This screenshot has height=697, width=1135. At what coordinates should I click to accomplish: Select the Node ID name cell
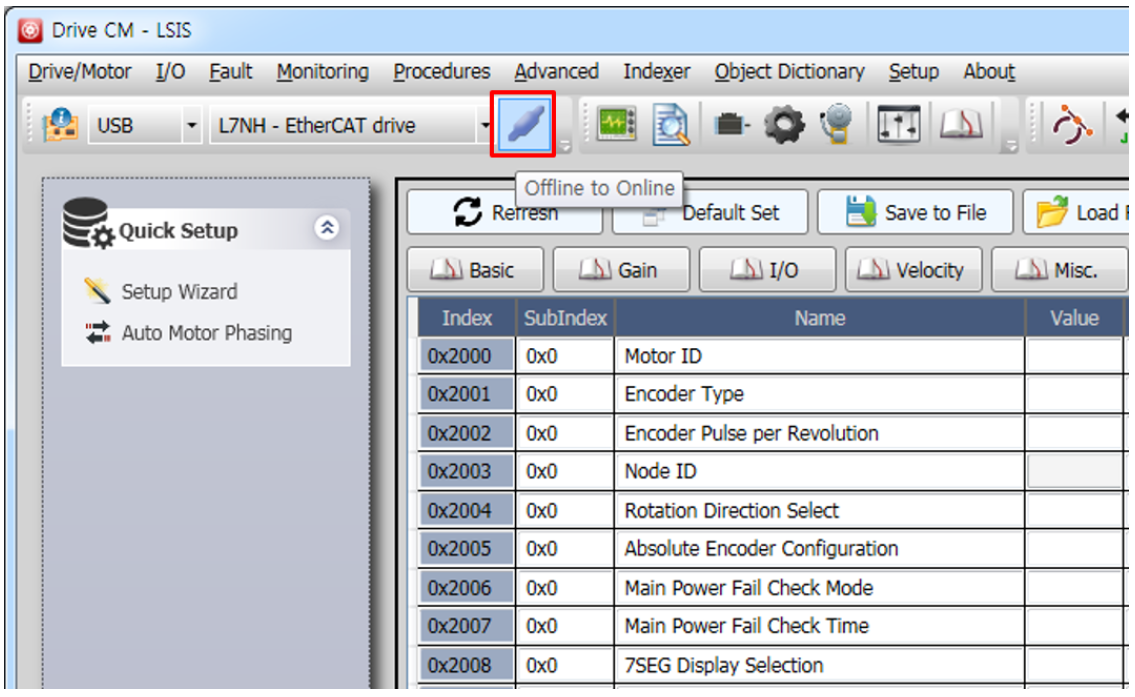(819, 472)
